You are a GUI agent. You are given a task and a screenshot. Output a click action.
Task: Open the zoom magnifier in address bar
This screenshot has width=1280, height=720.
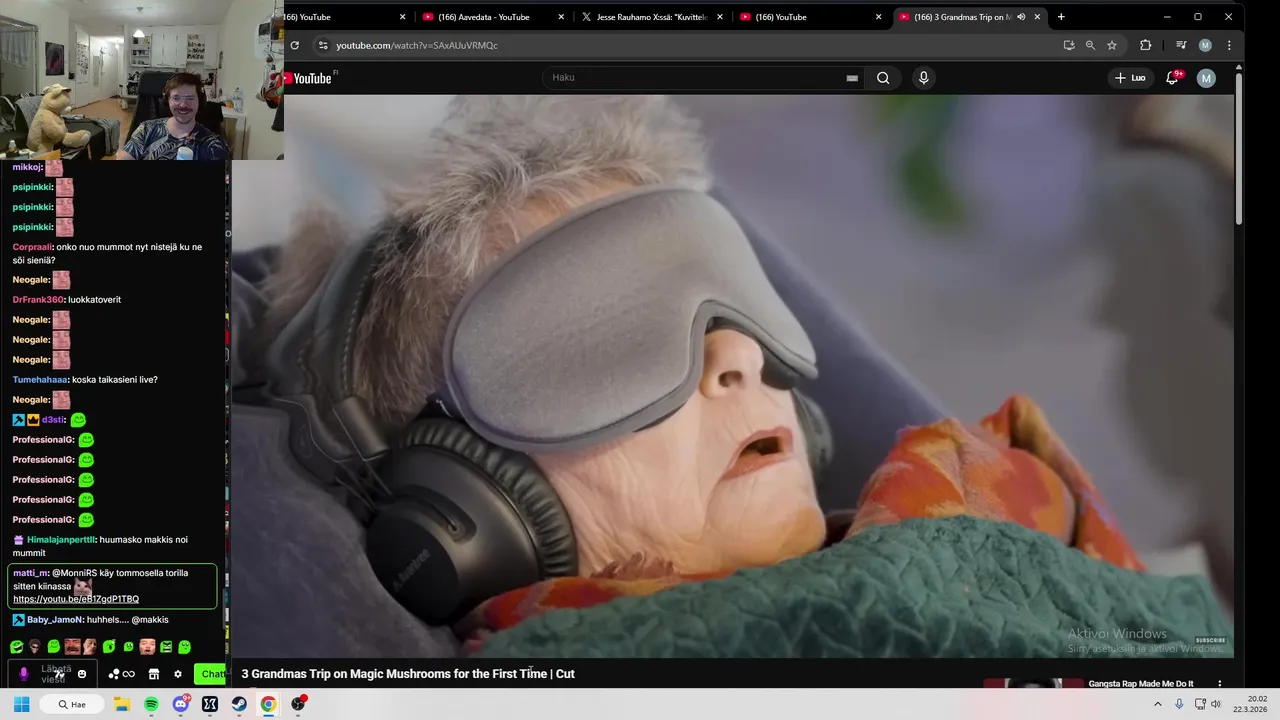pyautogui.click(x=1090, y=45)
